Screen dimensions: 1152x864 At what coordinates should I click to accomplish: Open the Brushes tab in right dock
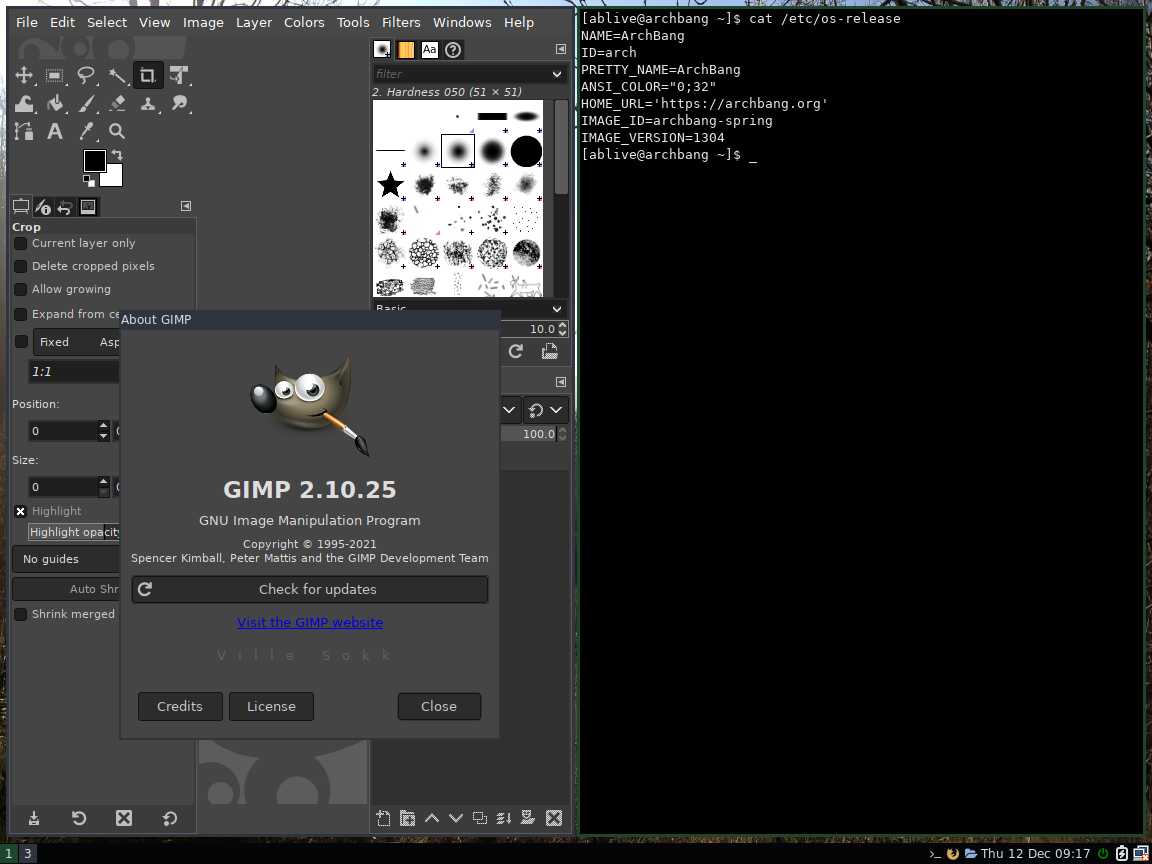pyautogui.click(x=382, y=49)
